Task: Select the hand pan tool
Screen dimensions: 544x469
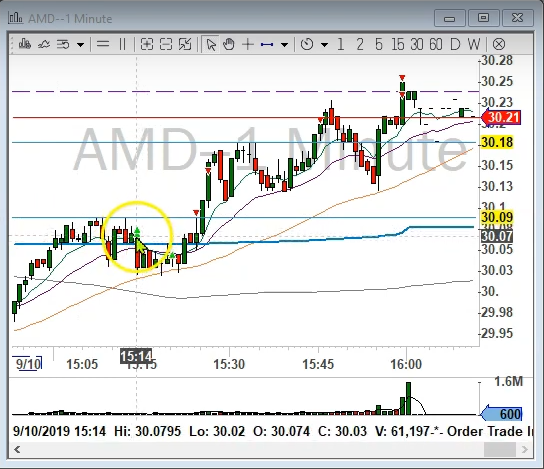Action: (229, 44)
